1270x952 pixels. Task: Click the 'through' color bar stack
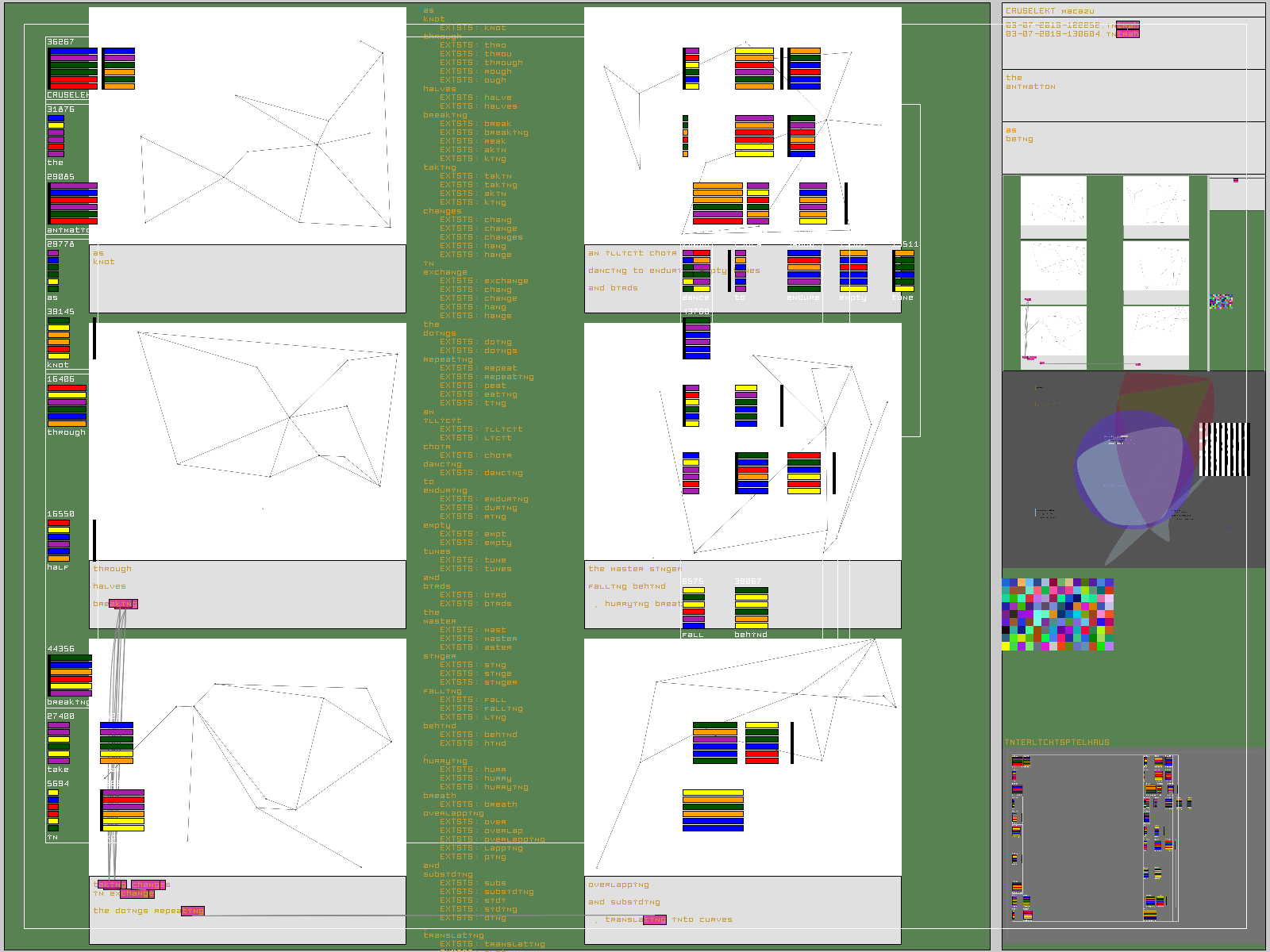click(67, 405)
